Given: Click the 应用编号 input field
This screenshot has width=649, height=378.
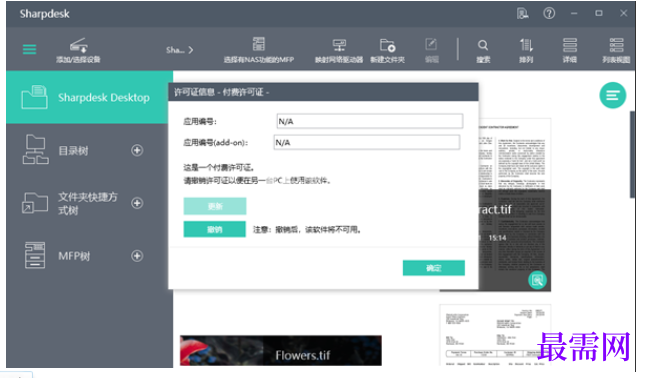Looking at the screenshot, I should (x=370, y=121).
